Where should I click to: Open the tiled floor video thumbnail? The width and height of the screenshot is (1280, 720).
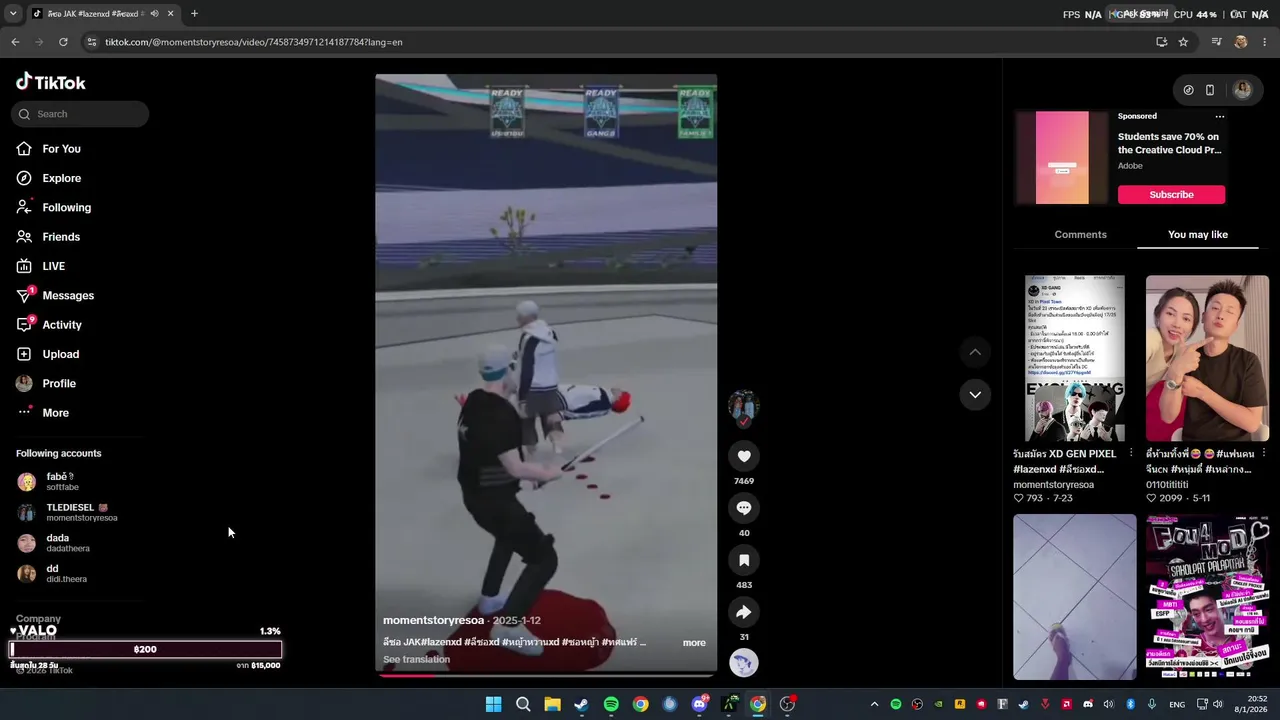[x=1075, y=597]
